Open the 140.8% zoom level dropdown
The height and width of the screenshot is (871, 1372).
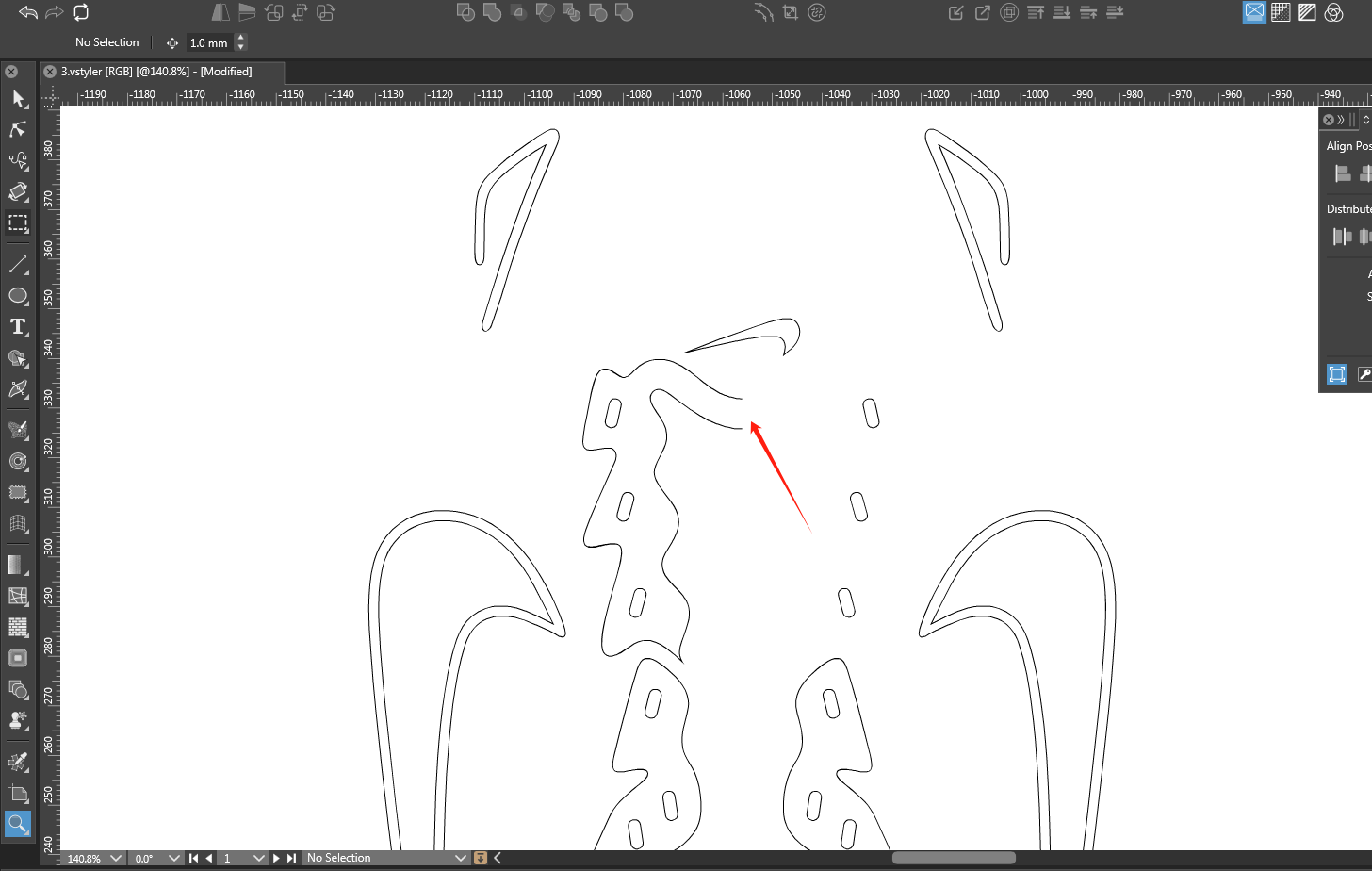click(x=116, y=858)
